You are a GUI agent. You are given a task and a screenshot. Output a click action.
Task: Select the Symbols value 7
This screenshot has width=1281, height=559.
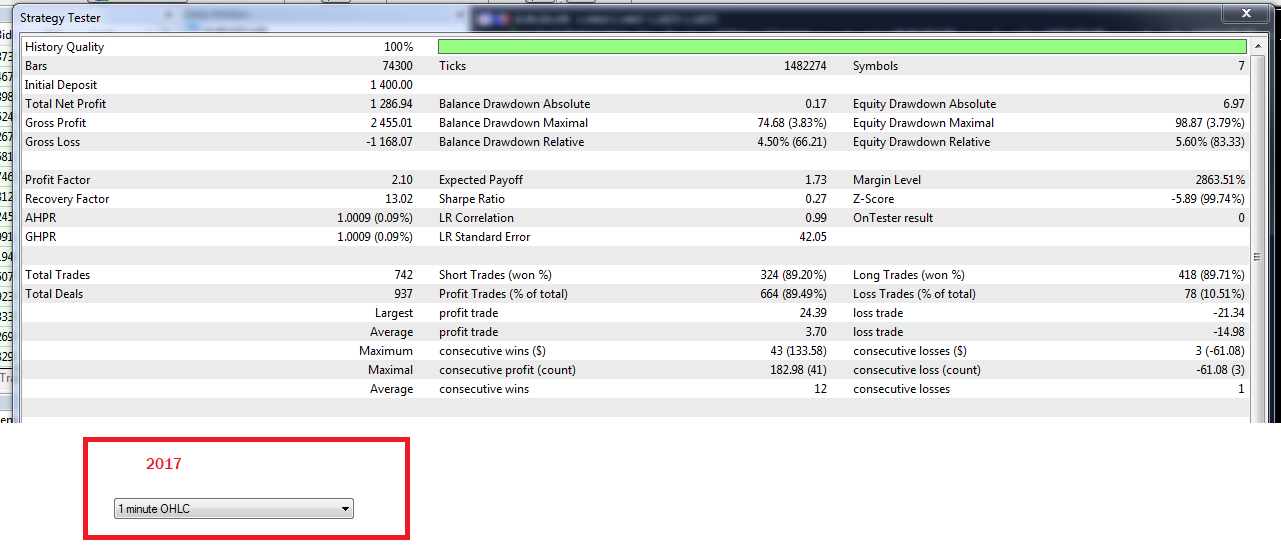pos(1241,66)
